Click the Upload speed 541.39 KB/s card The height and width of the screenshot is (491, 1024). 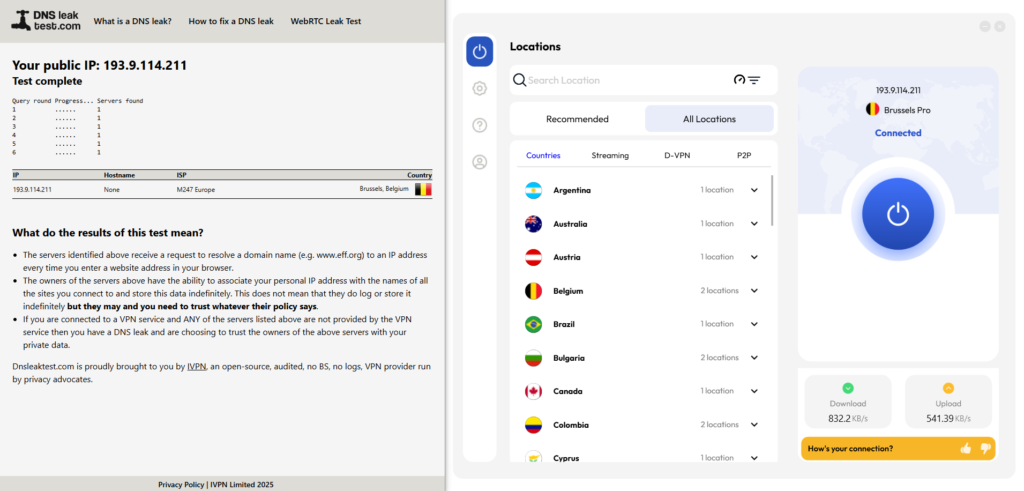pyautogui.click(x=948, y=402)
